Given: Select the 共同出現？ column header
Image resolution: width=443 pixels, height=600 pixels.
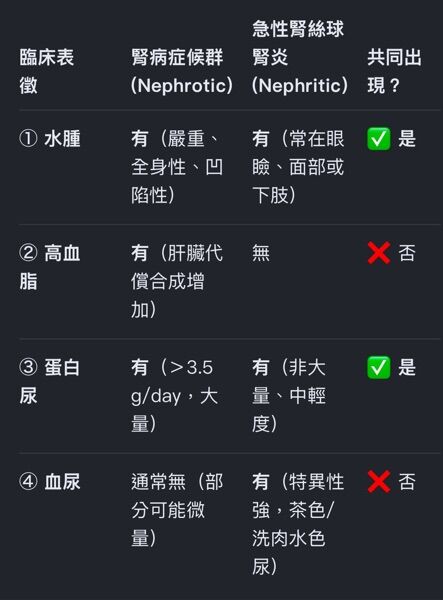Looking at the screenshot, I should click(394, 71).
